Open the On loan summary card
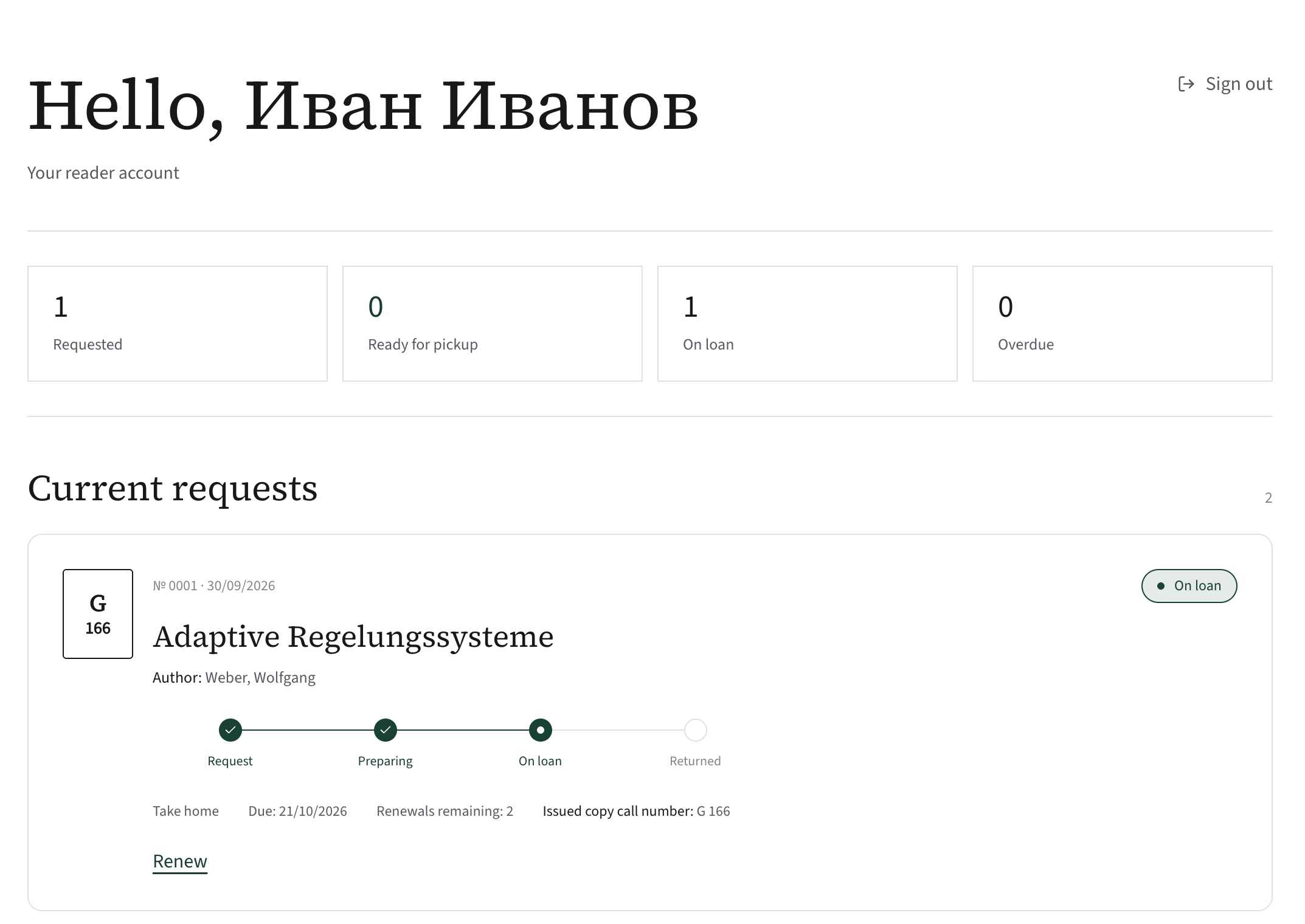The height and width of the screenshot is (924, 1305). coord(808,323)
